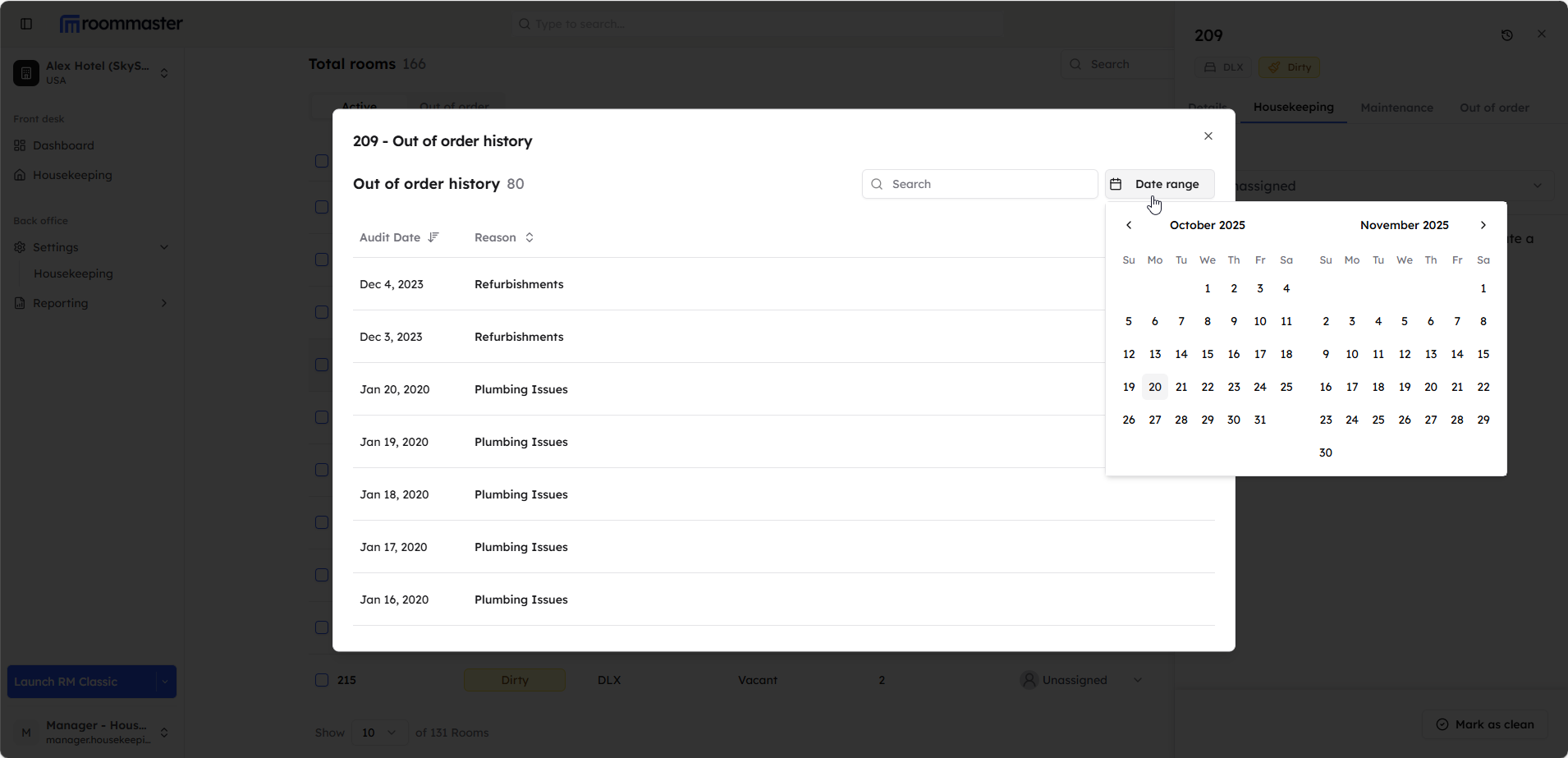
Task: Open the Alex Hotel property switcher
Action: (x=164, y=73)
